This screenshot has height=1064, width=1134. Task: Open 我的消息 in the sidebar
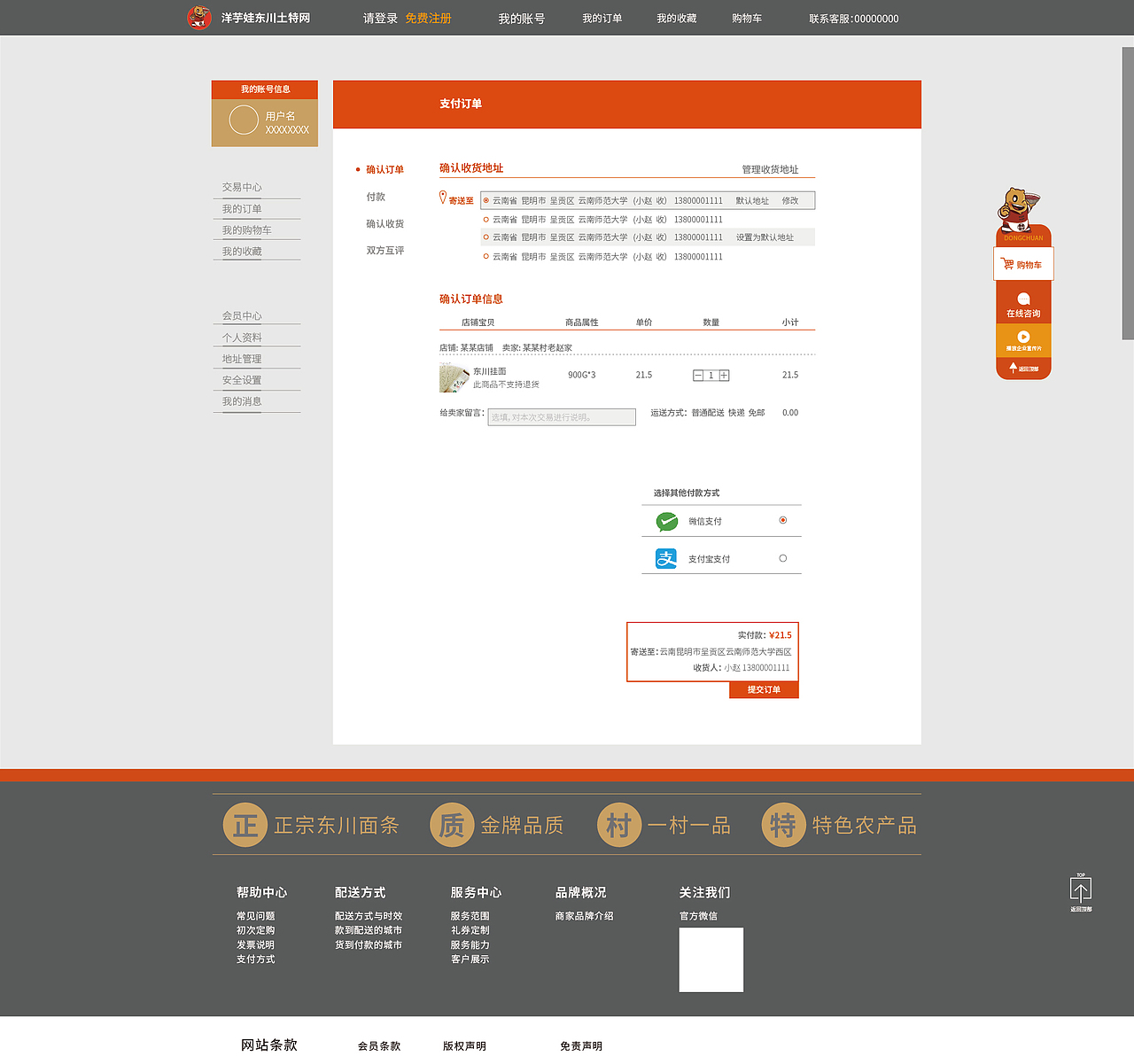(242, 401)
